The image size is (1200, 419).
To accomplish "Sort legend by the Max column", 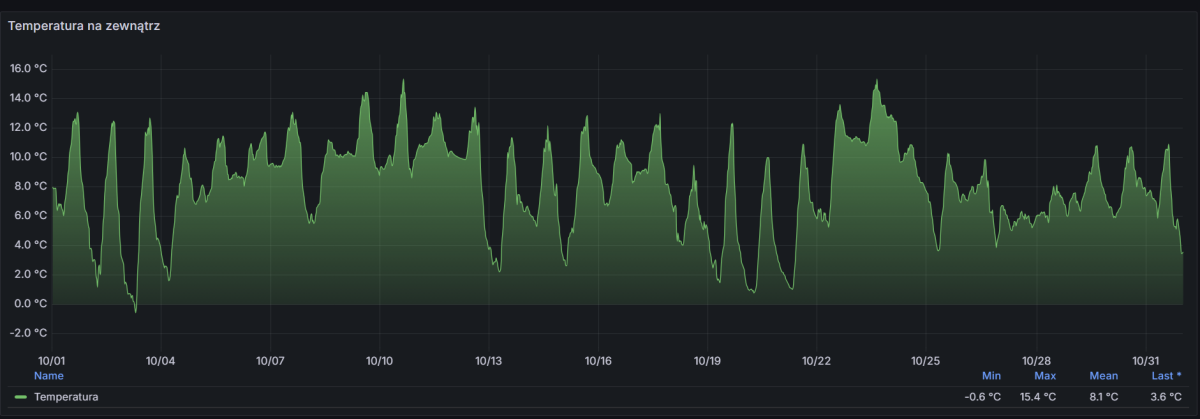I will pos(1044,376).
